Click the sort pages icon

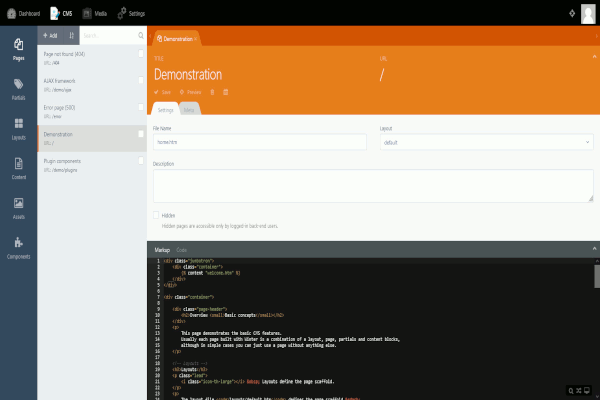[72, 35]
